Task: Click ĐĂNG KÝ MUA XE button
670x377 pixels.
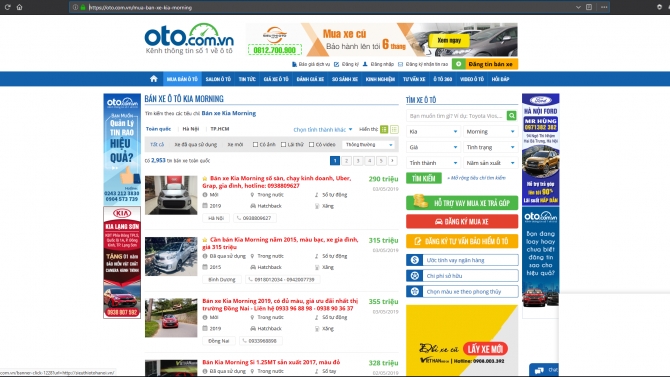Action: pos(462,221)
